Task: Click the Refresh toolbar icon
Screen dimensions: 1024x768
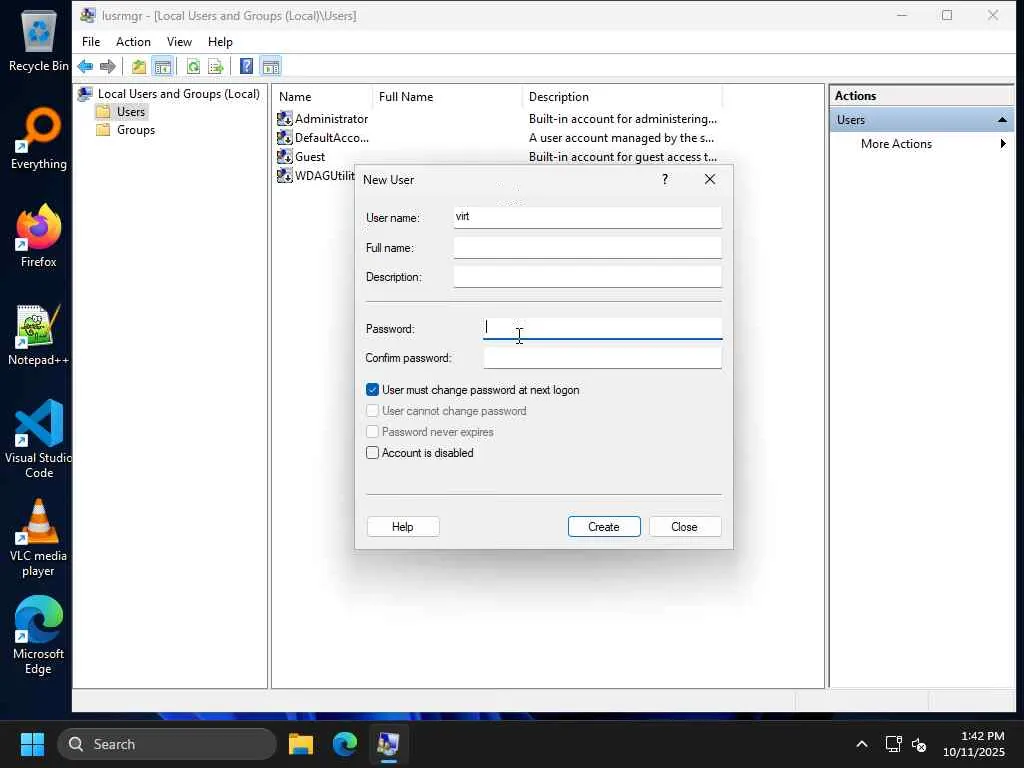Action: click(x=193, y=66)
